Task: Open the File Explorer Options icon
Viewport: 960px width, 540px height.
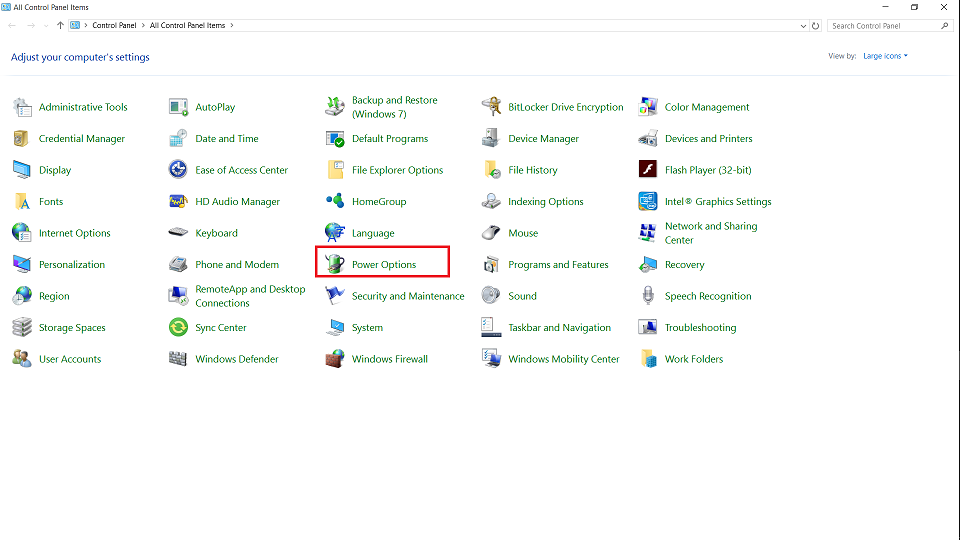Action: click(x=336, y=170)
